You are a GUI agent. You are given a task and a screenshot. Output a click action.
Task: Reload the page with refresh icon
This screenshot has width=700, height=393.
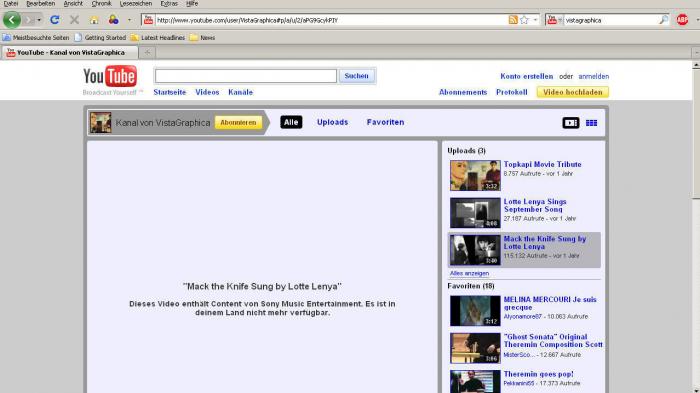pos(54,20)
